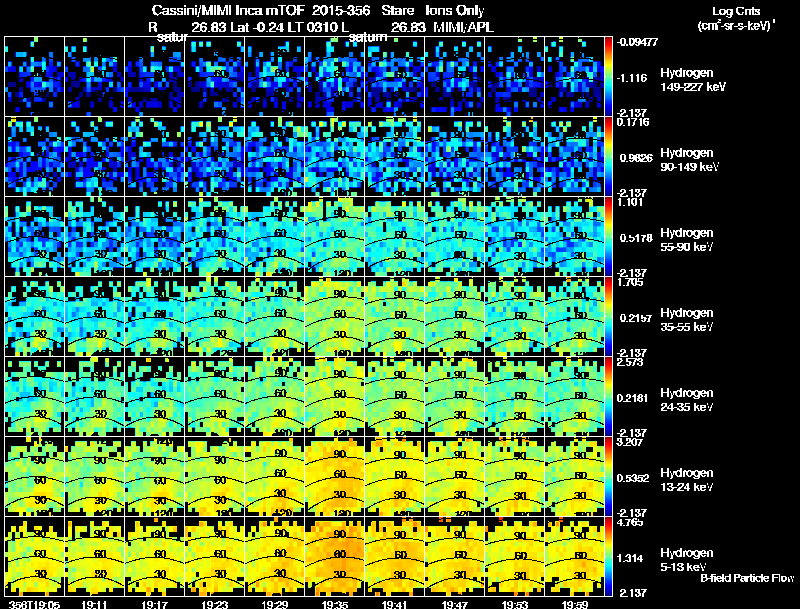
Task: Select the 19:23 panel in 55-90 keV row
Action: coord(215,236)
